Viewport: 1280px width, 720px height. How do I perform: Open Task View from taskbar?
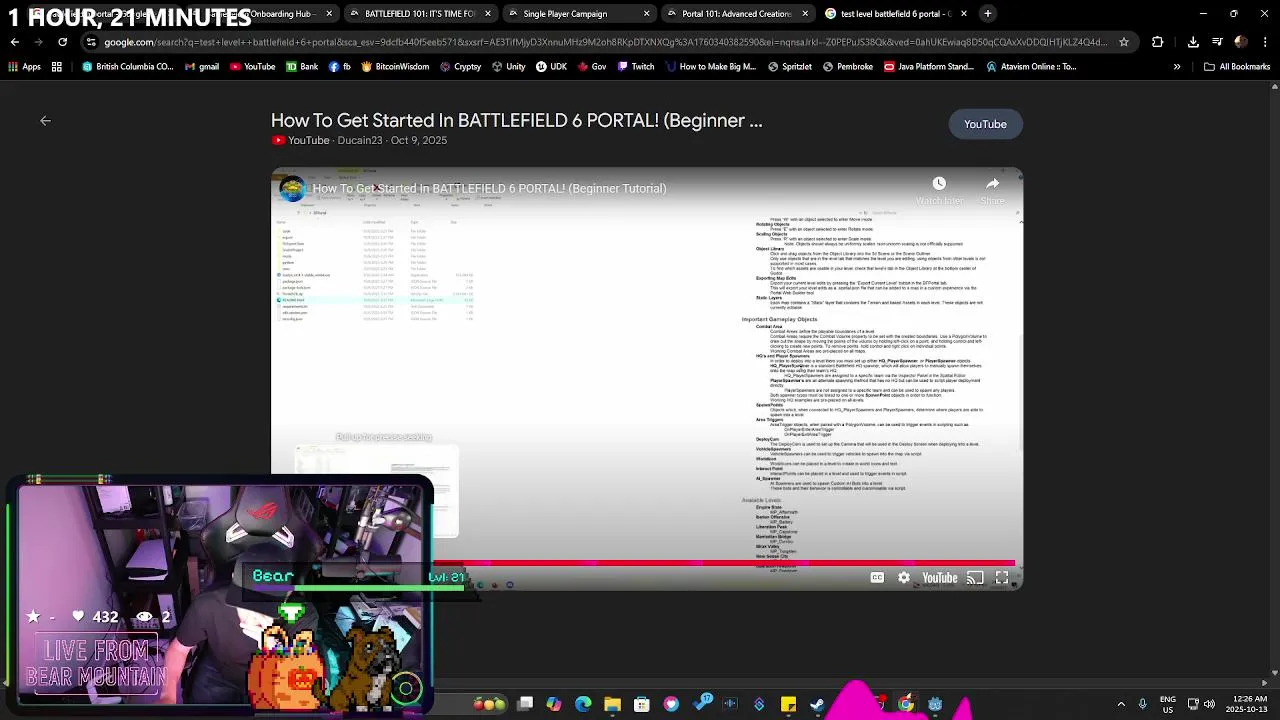pos(525,704)
